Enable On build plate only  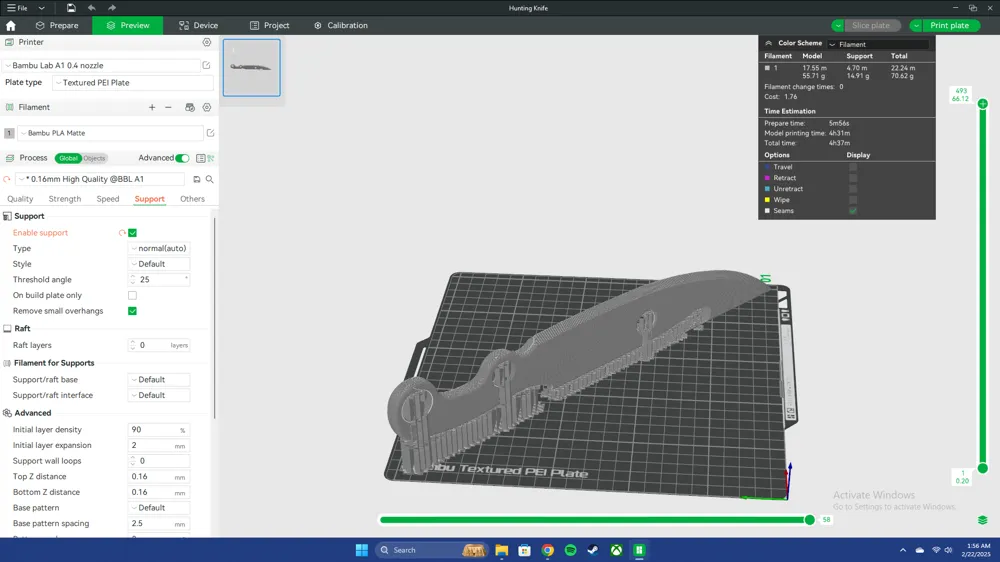pos(133,295)
